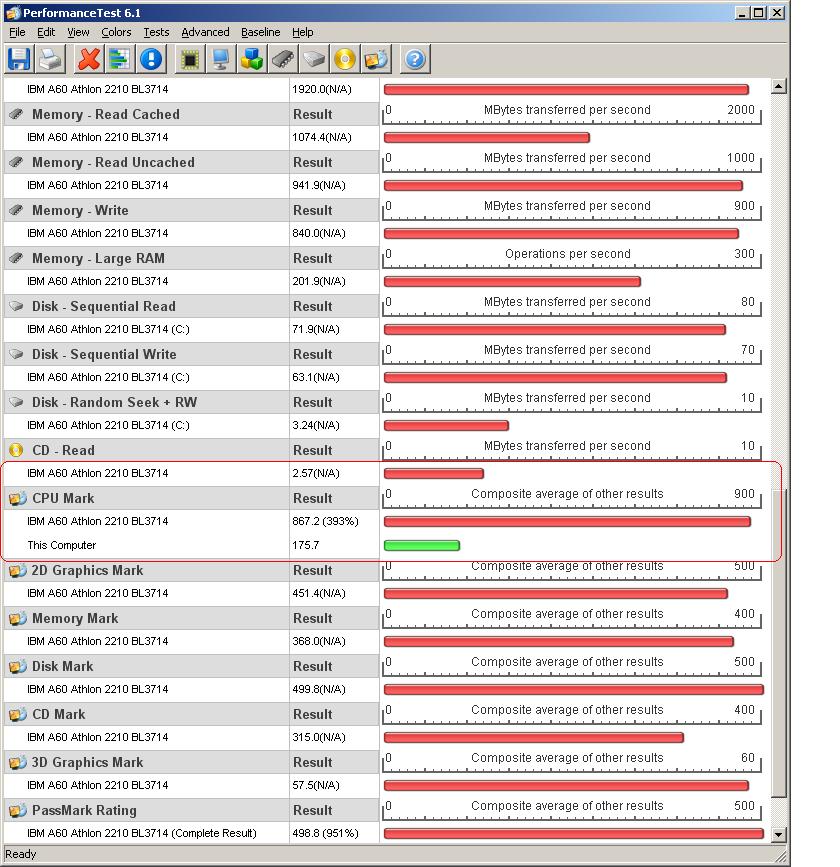Image resolution: width=840 pixels, height=867 pixels.
Task: Run the memory test RAM chip icon
Action: pos(283,59)
